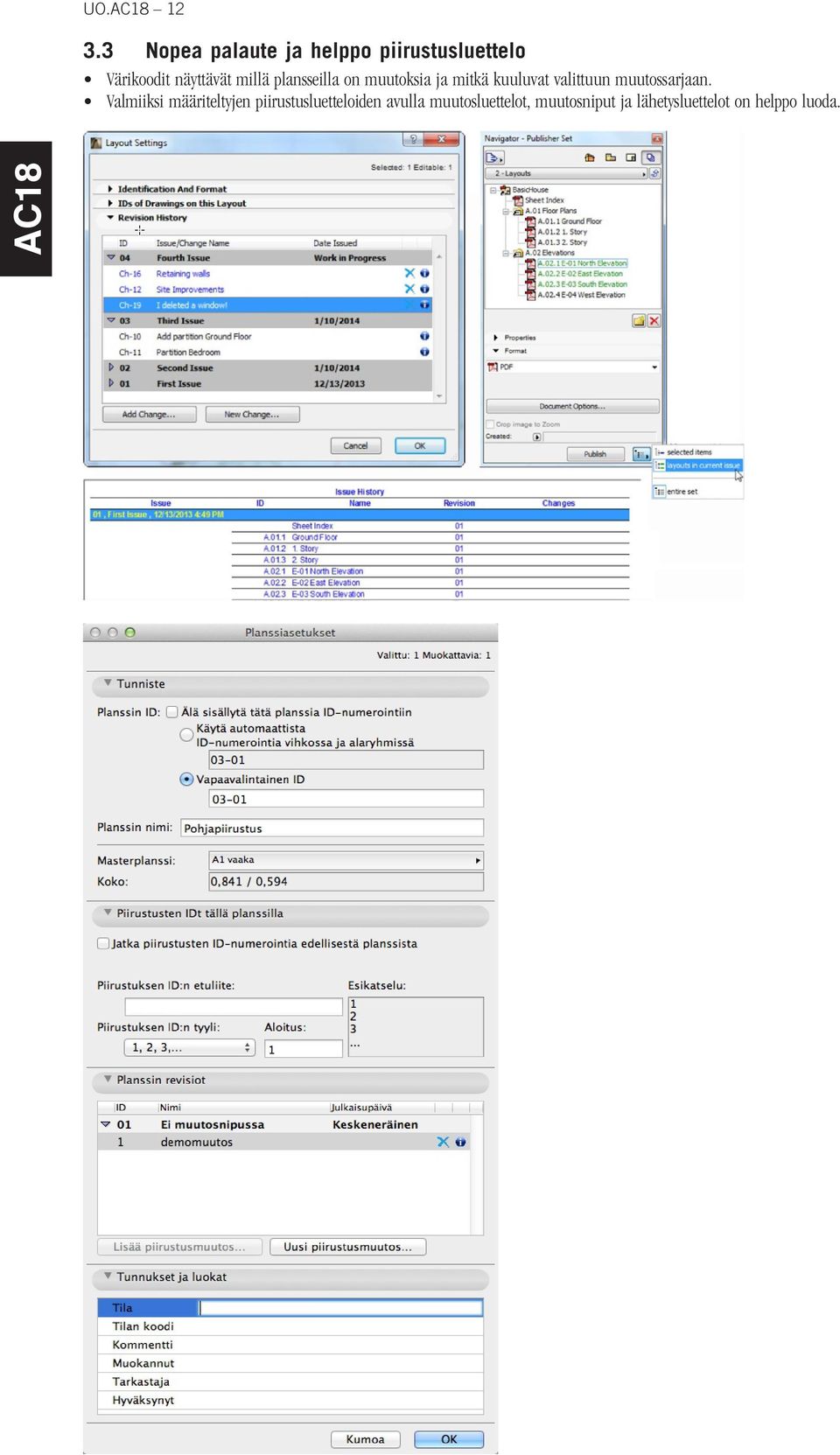
Task: Click blue X on Site Improvements row
Action: (409, 290)
